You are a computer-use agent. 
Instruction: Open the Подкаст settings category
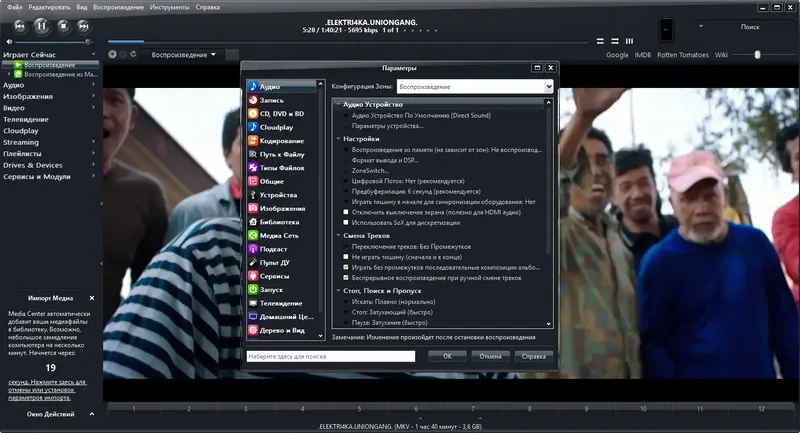pos(274,249)
